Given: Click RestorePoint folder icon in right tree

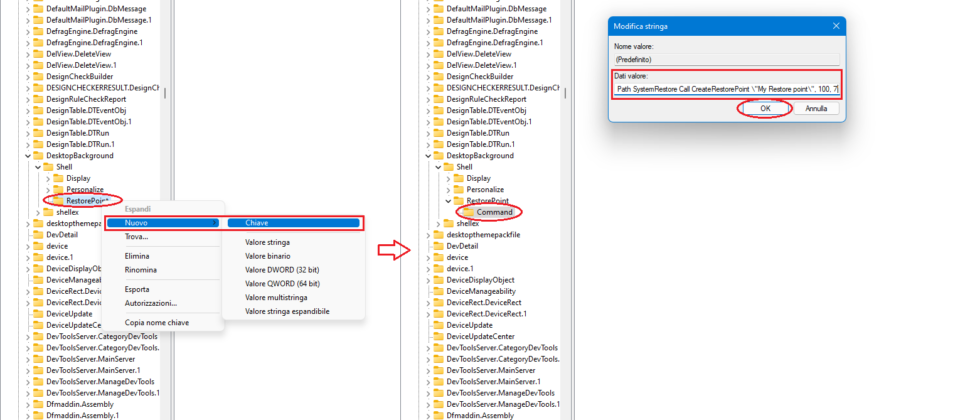Looking at the screenshot, I should point(458,201).
